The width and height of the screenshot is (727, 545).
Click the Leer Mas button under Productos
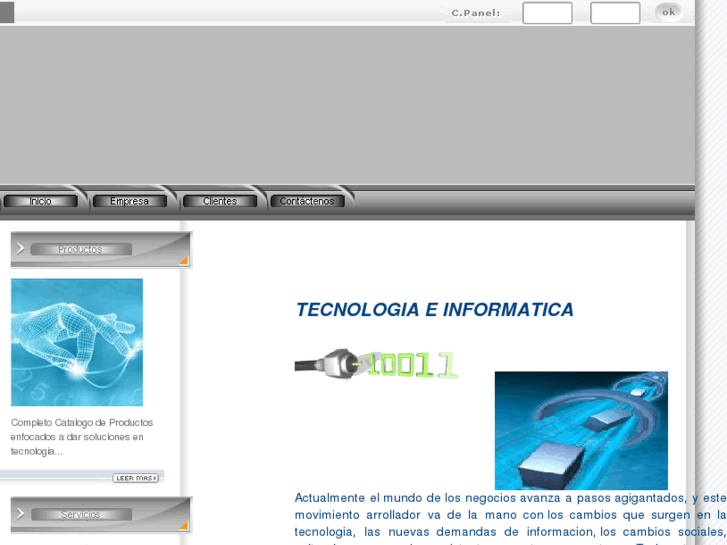pos(135,478)
